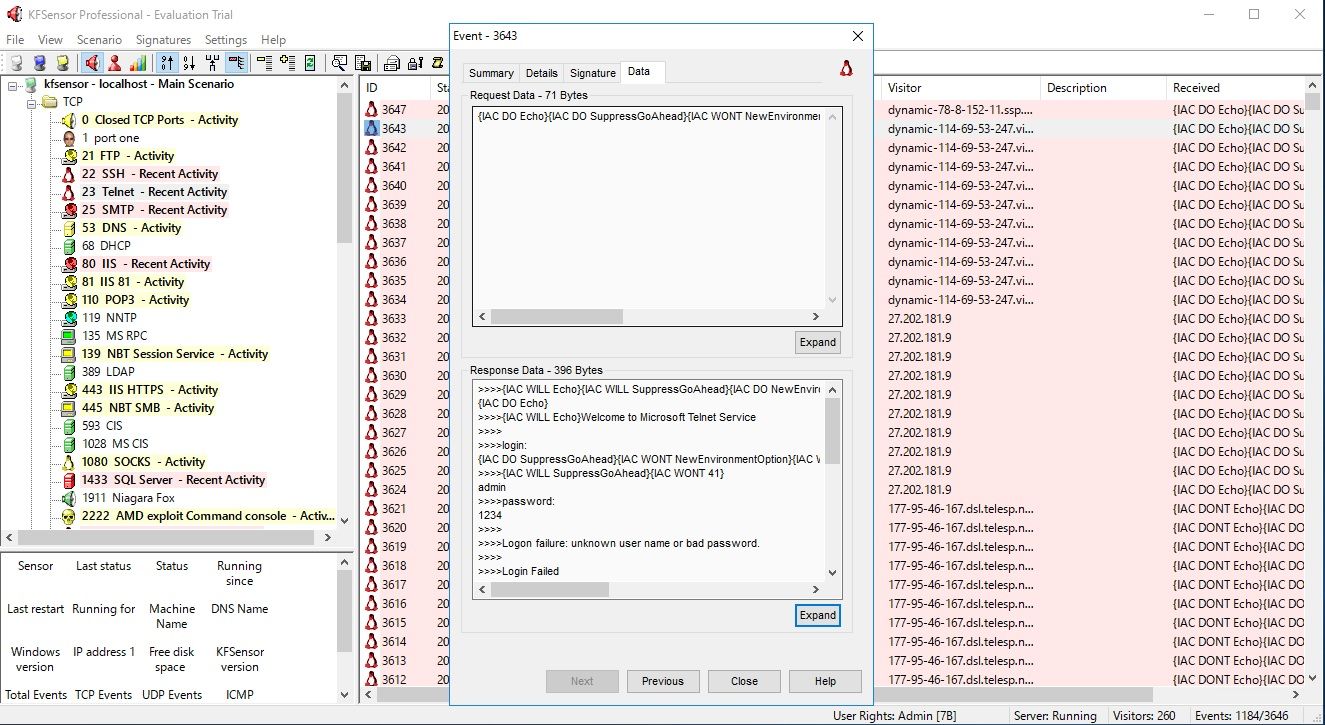Image resolution: width=1325 pixels, height=725 pixels.
Task: Click Request Data horizontal scrollbar thumb
Action: pyautogui.click(x=557, y=317)
